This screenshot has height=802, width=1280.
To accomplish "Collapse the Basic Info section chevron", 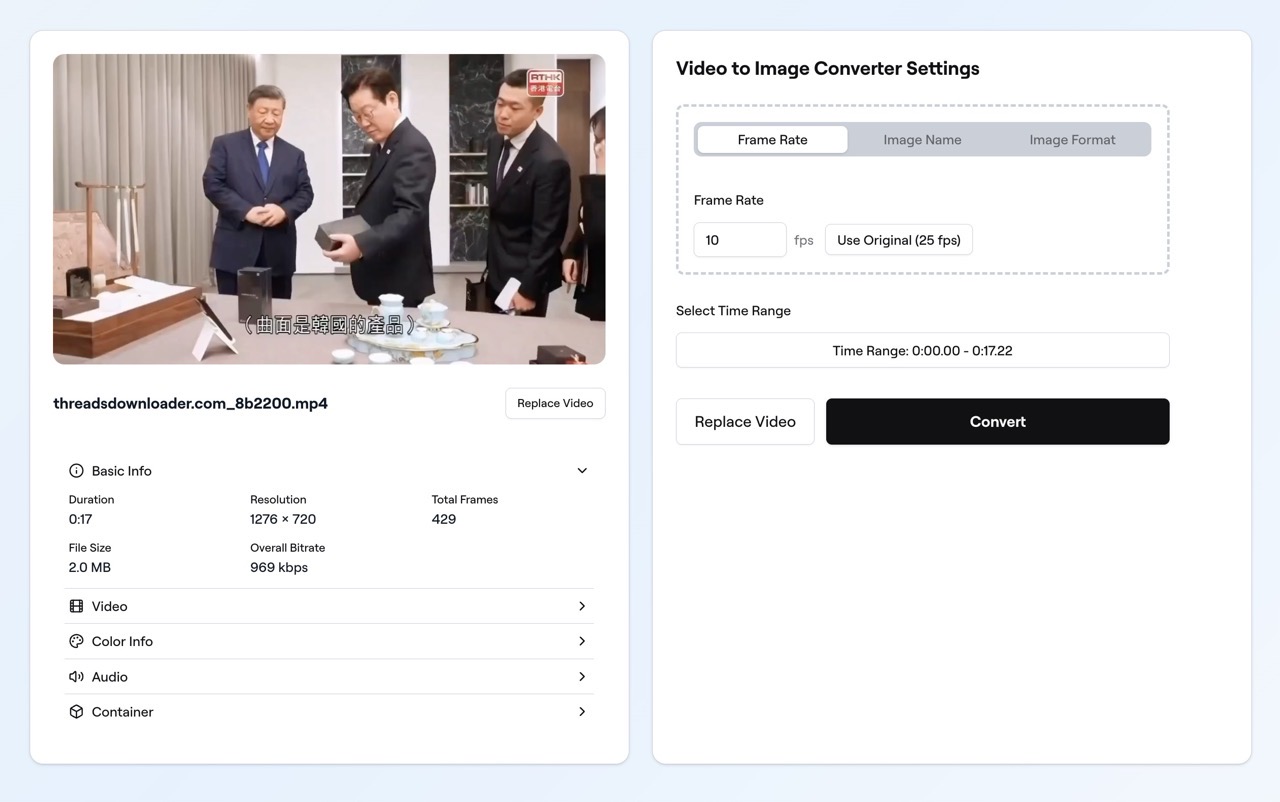I will coord(582,471).
